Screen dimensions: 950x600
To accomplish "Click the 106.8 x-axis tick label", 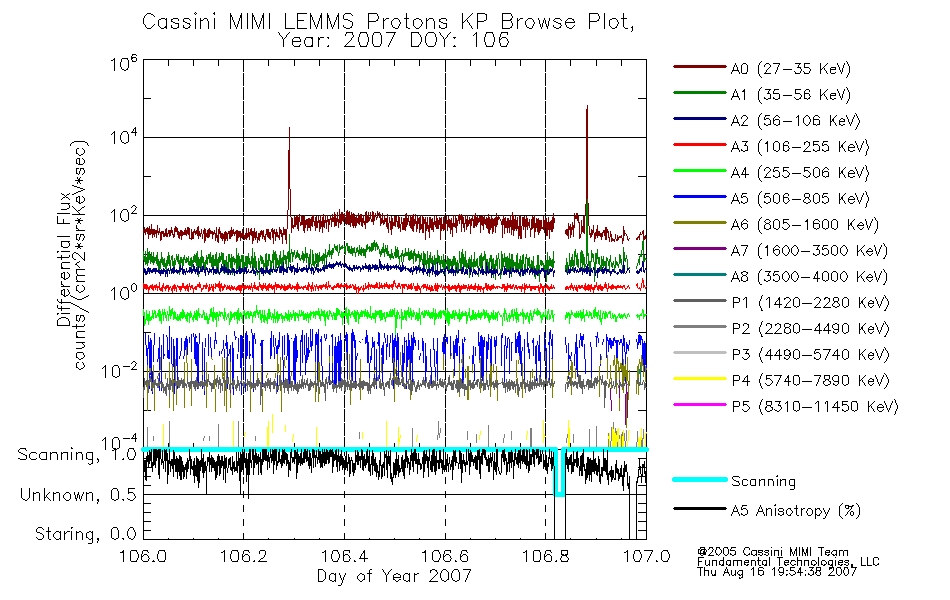I will [x=545, y=556].
